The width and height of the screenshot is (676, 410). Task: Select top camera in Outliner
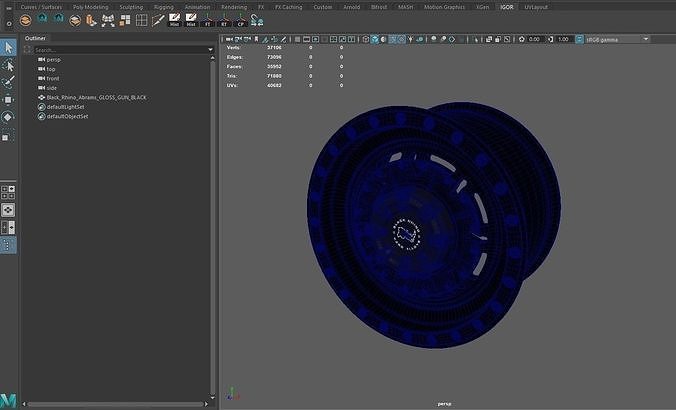tap(51, 69)
